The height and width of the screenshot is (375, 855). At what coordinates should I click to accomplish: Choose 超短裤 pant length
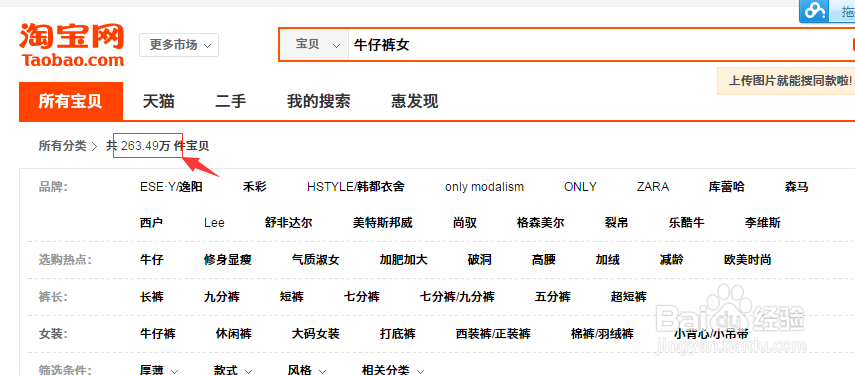tap(628, 297)
